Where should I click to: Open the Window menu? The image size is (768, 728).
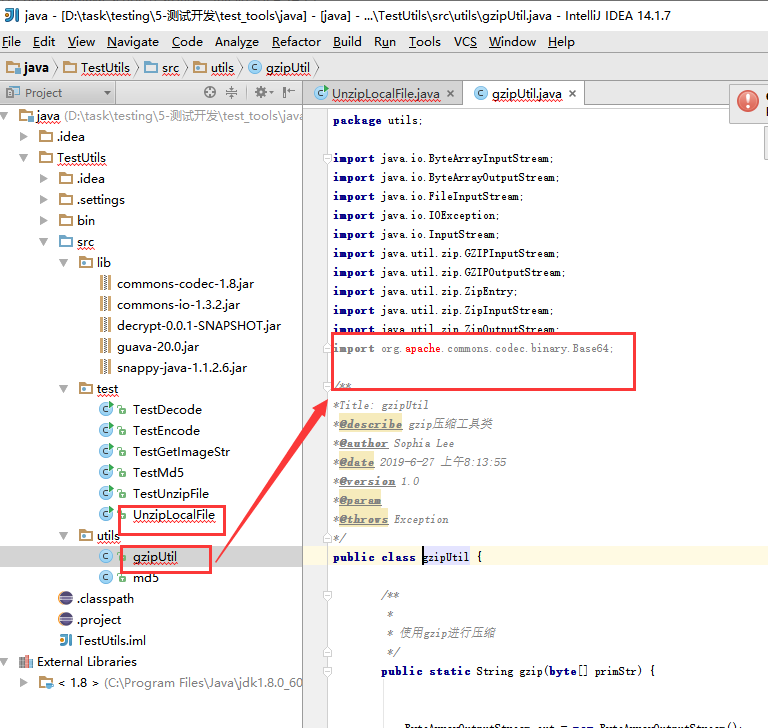point(512,42)
